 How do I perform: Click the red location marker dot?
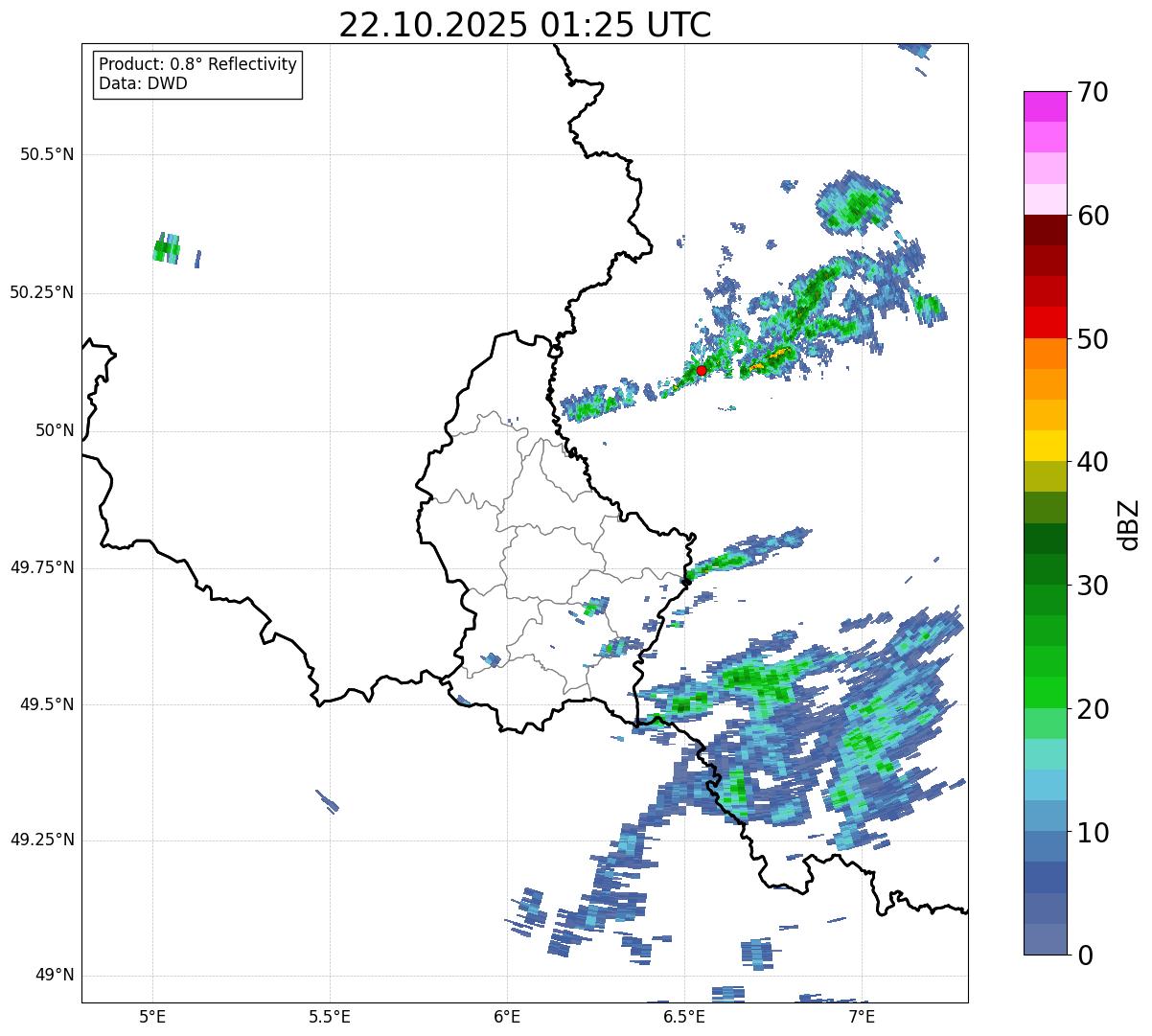702,370
